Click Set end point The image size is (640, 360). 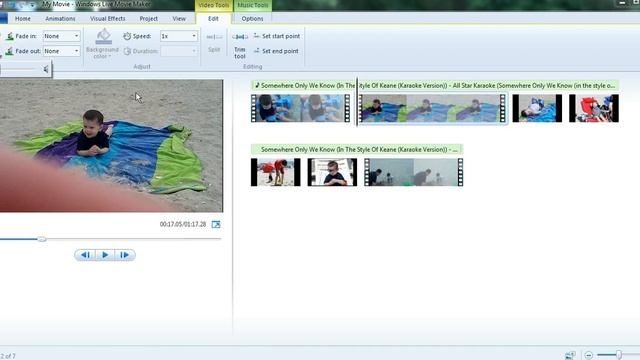[276, 51]
